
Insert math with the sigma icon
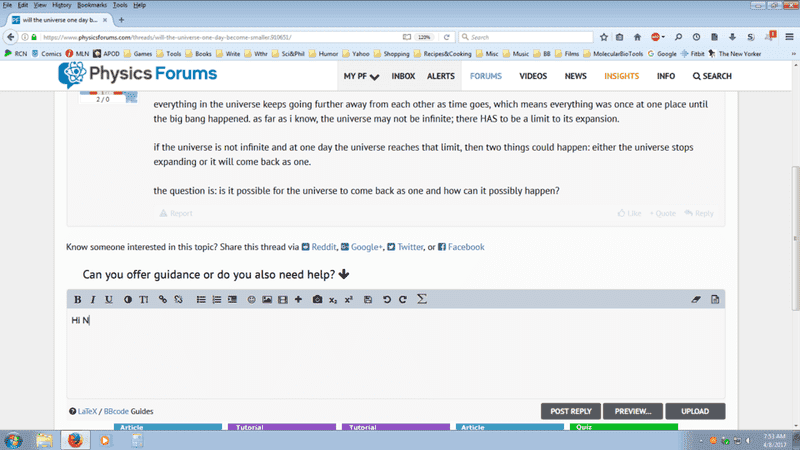click(x=421, y=300)
